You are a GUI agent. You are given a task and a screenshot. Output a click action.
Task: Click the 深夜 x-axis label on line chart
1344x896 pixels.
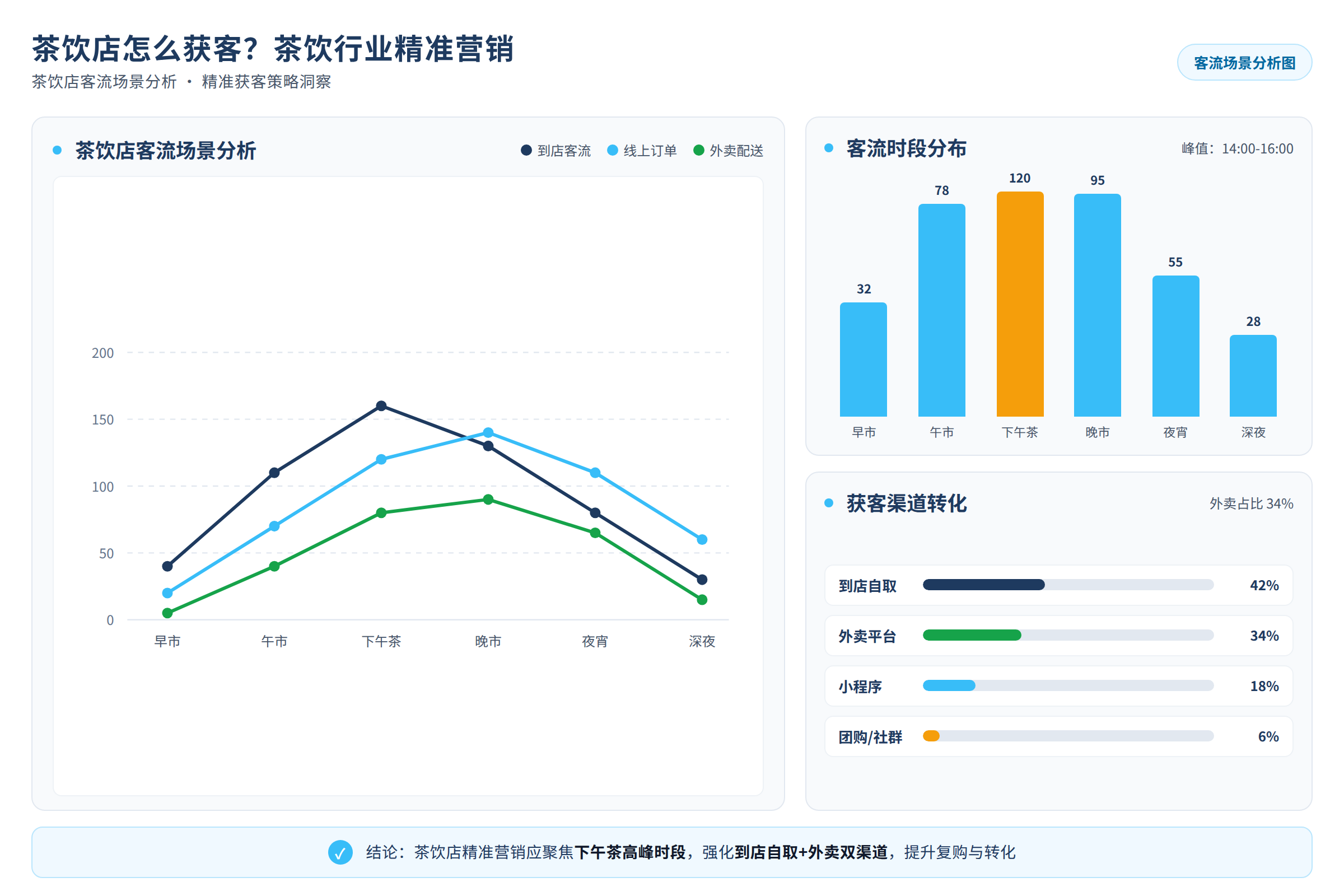click(702, 641)
